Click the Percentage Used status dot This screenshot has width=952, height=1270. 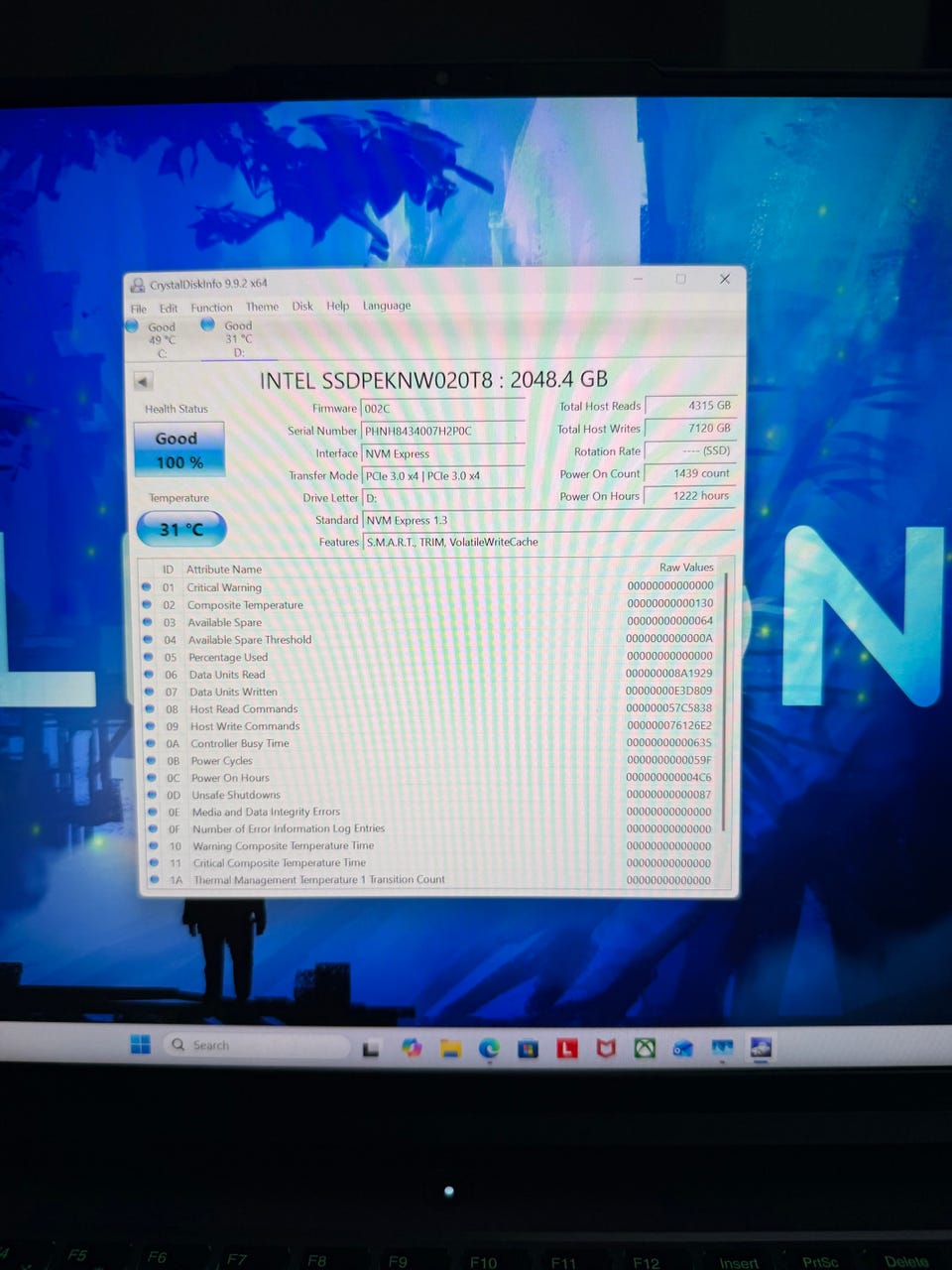click(x=148, y=656)
